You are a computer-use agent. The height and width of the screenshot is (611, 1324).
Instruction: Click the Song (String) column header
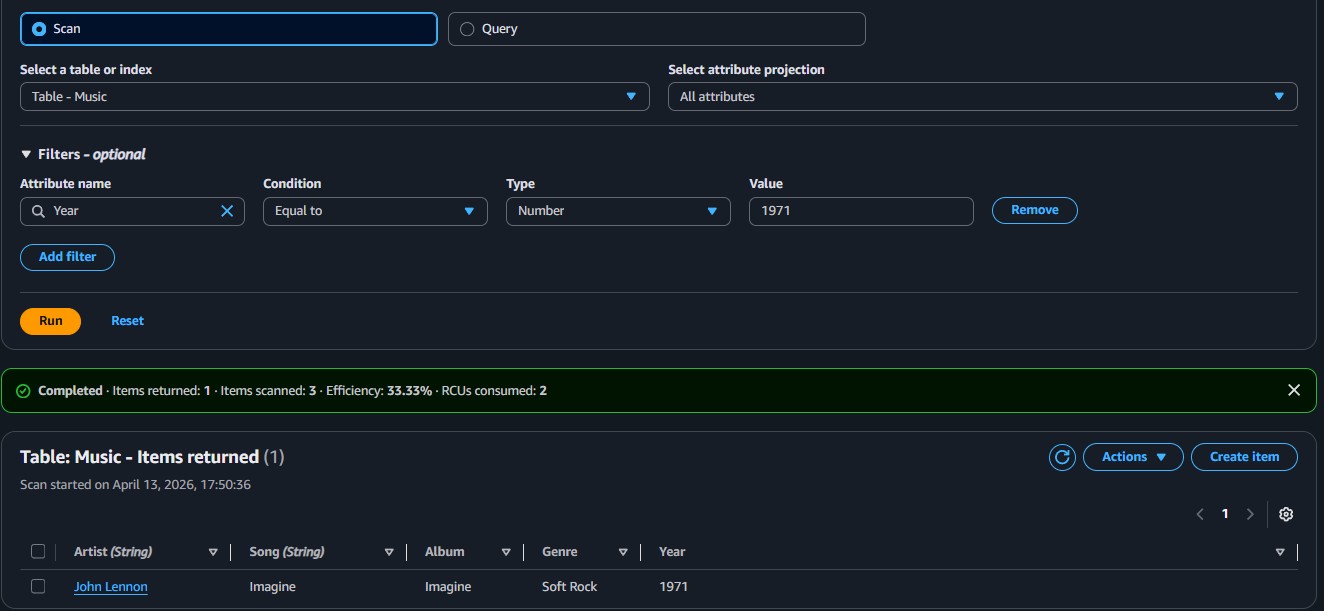tap(287, 552)
